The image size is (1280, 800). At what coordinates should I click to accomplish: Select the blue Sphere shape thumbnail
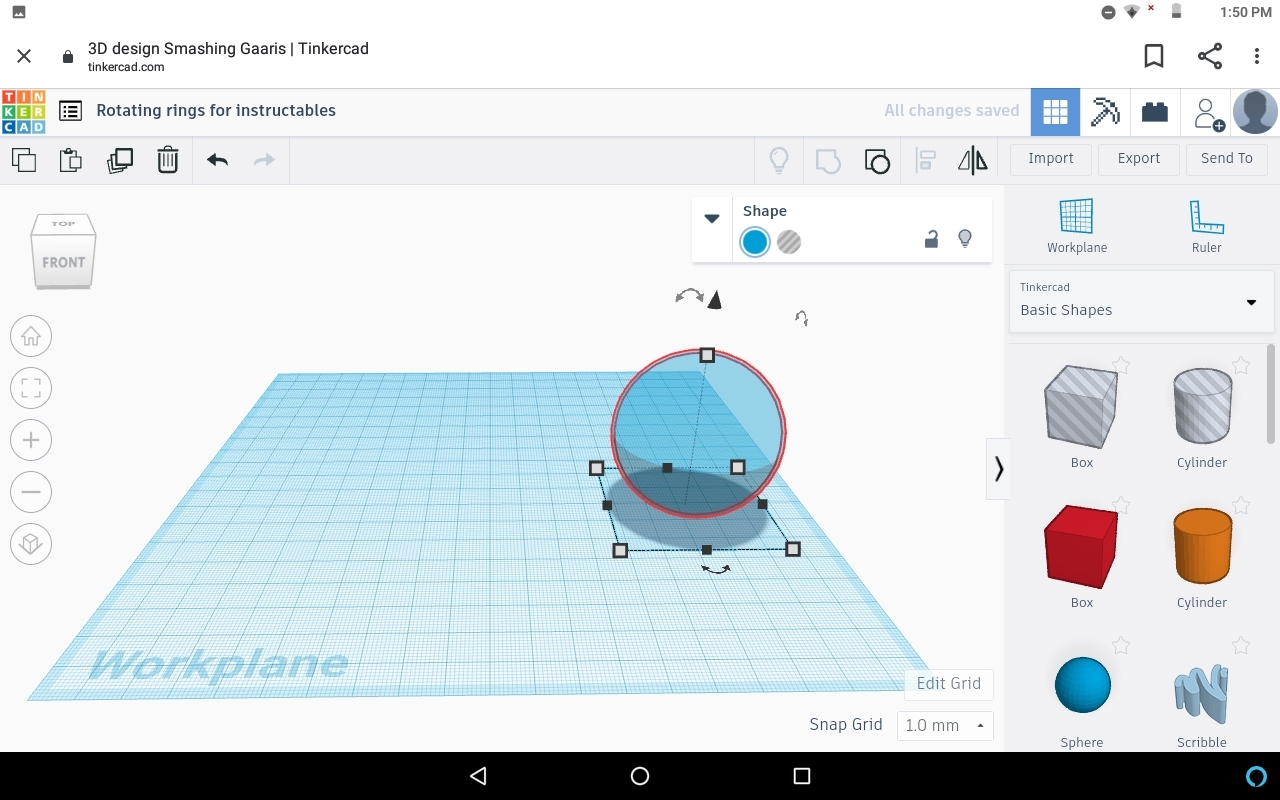(1083, 685)
